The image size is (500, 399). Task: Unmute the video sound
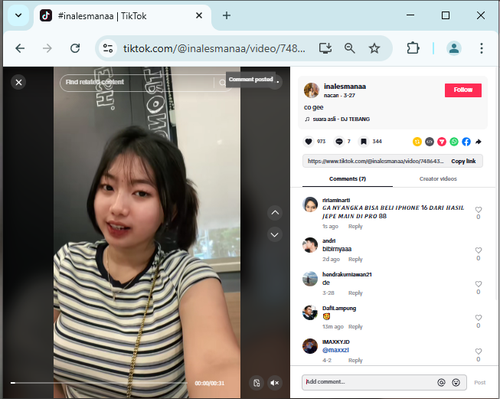click(275, 383)
